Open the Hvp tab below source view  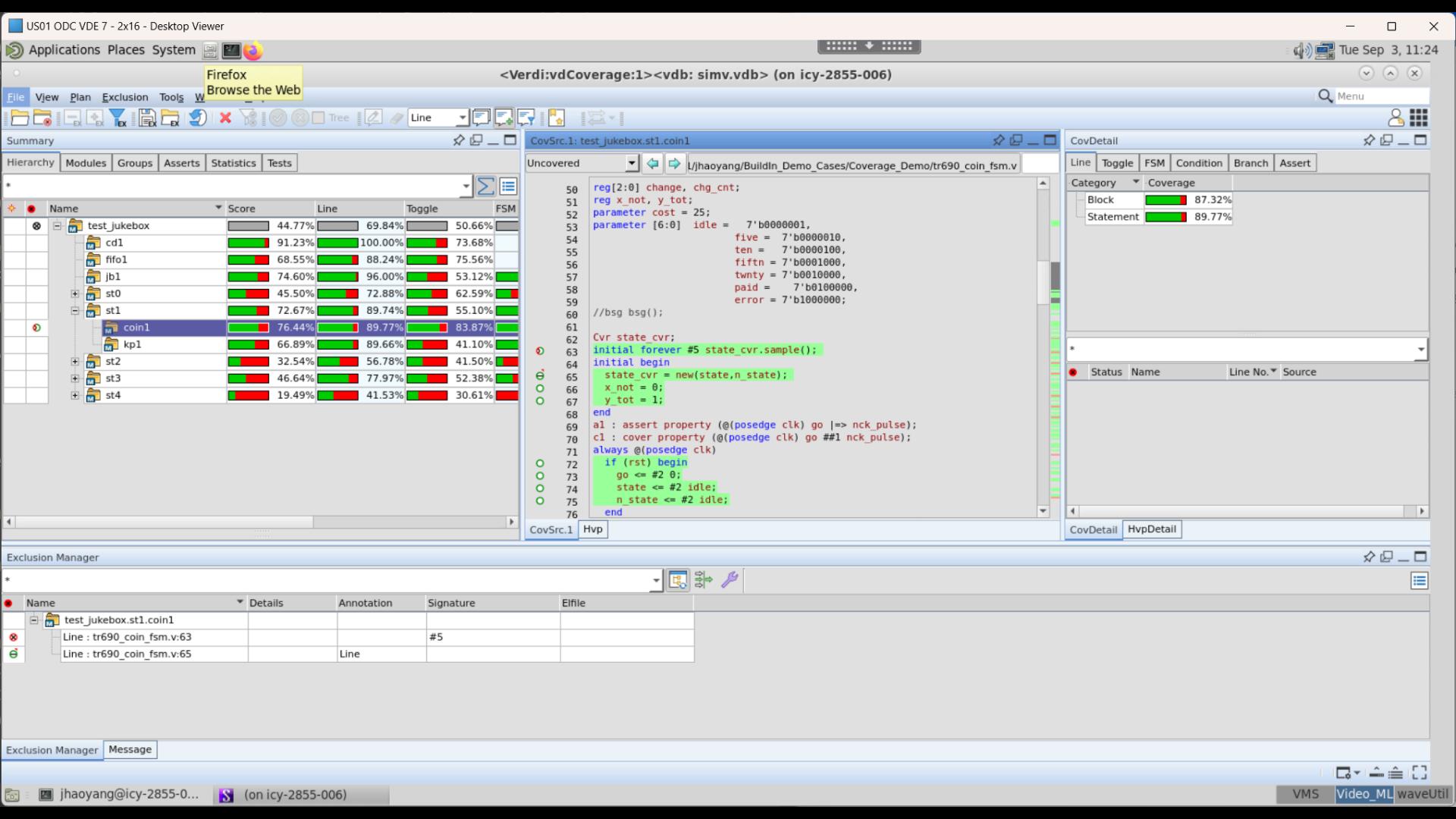(593, 529)
